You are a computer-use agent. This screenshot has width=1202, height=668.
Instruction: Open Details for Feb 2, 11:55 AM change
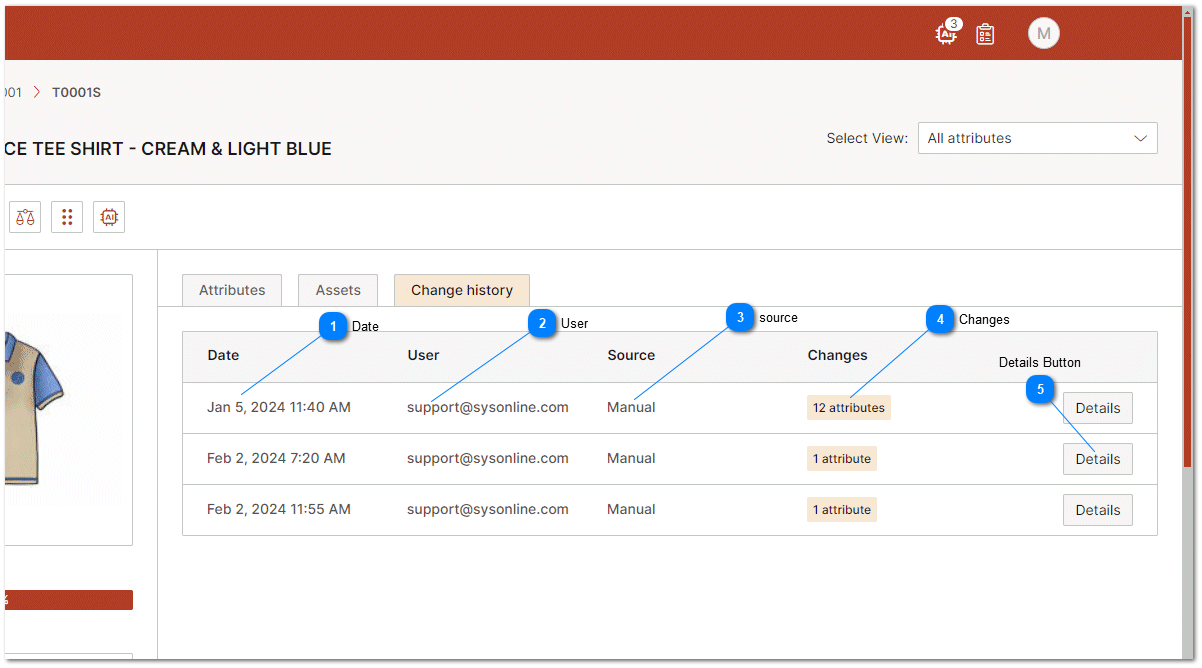pos(1097,510)
